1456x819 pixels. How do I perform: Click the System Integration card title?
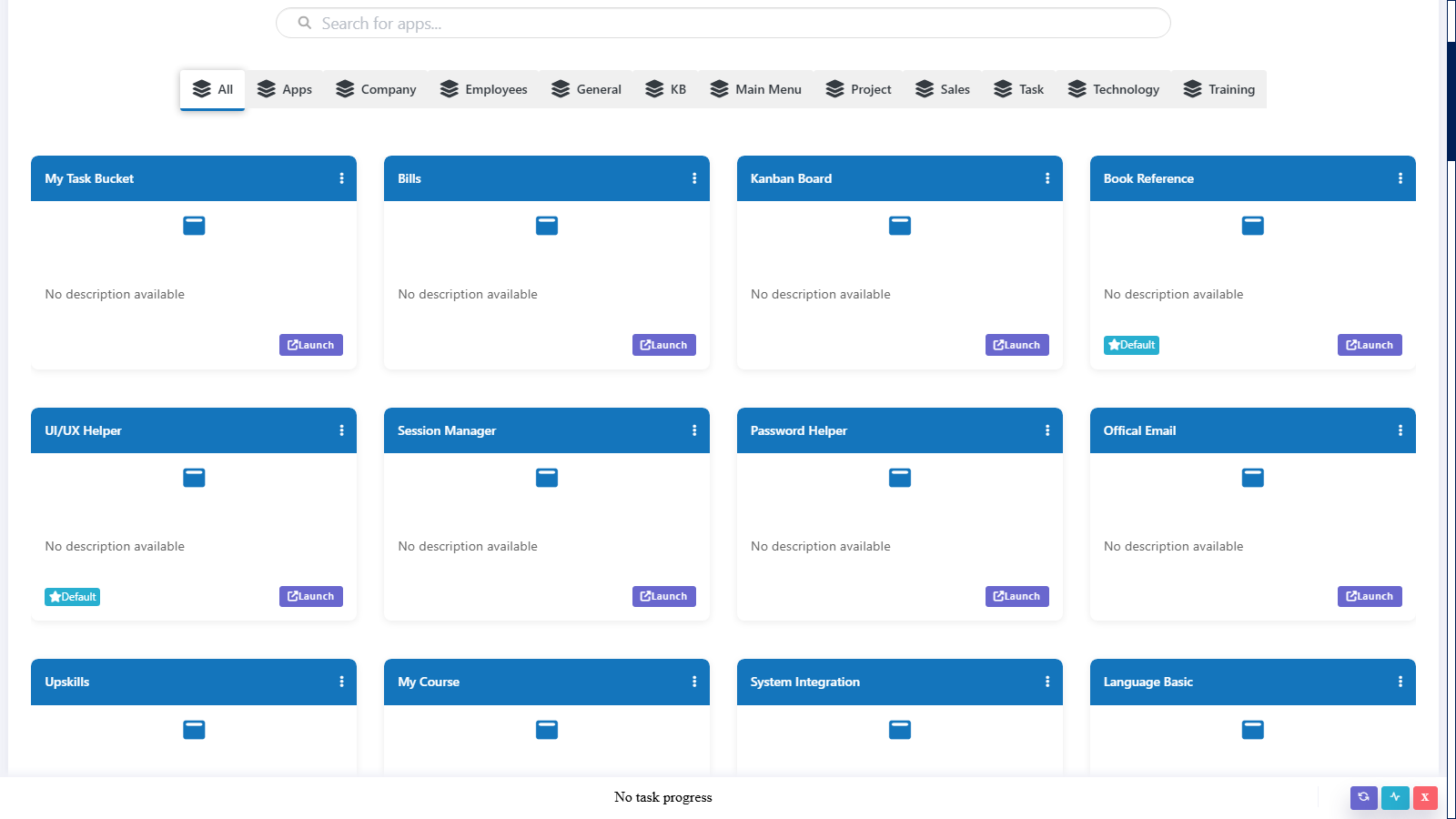click(805, 682)
